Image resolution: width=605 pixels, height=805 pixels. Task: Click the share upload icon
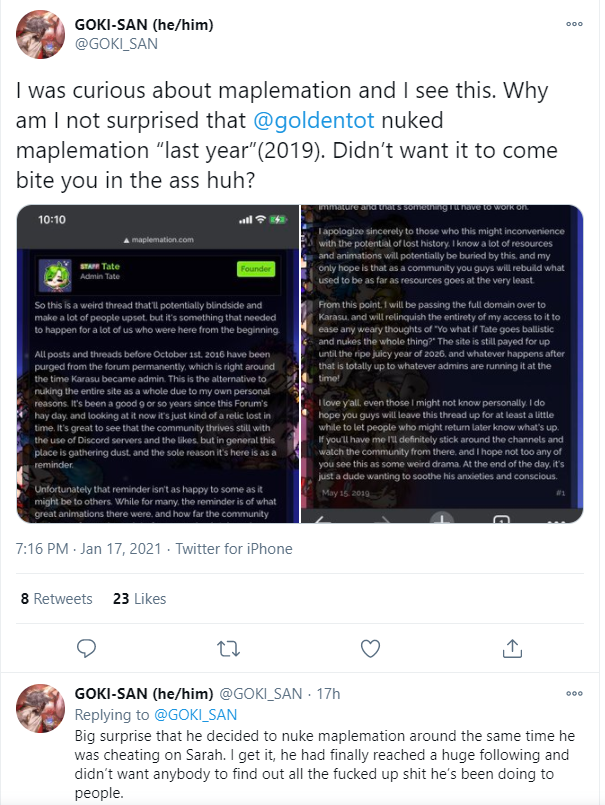pyautogui.click(x=512, y=648)
